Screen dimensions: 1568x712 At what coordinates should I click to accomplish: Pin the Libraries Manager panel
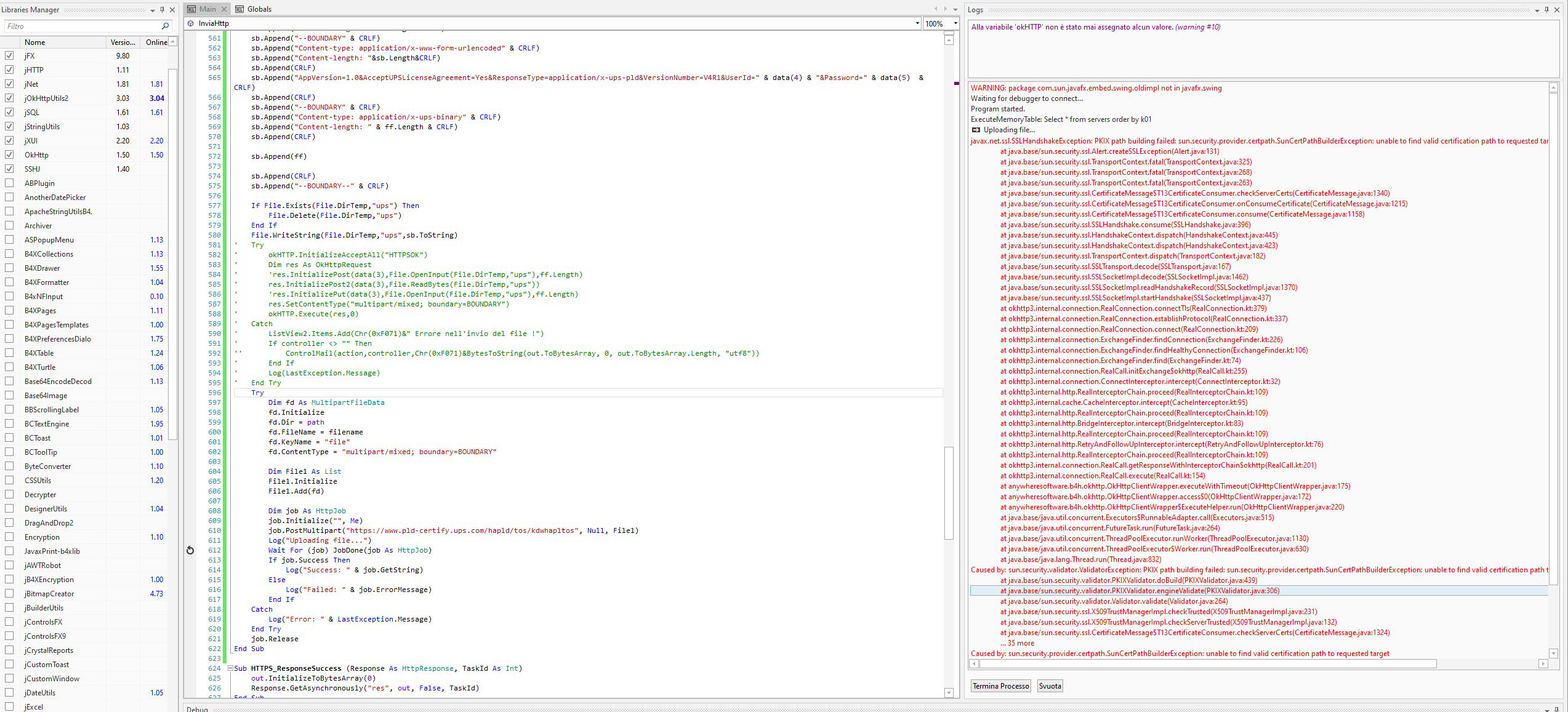coord(163,9)
